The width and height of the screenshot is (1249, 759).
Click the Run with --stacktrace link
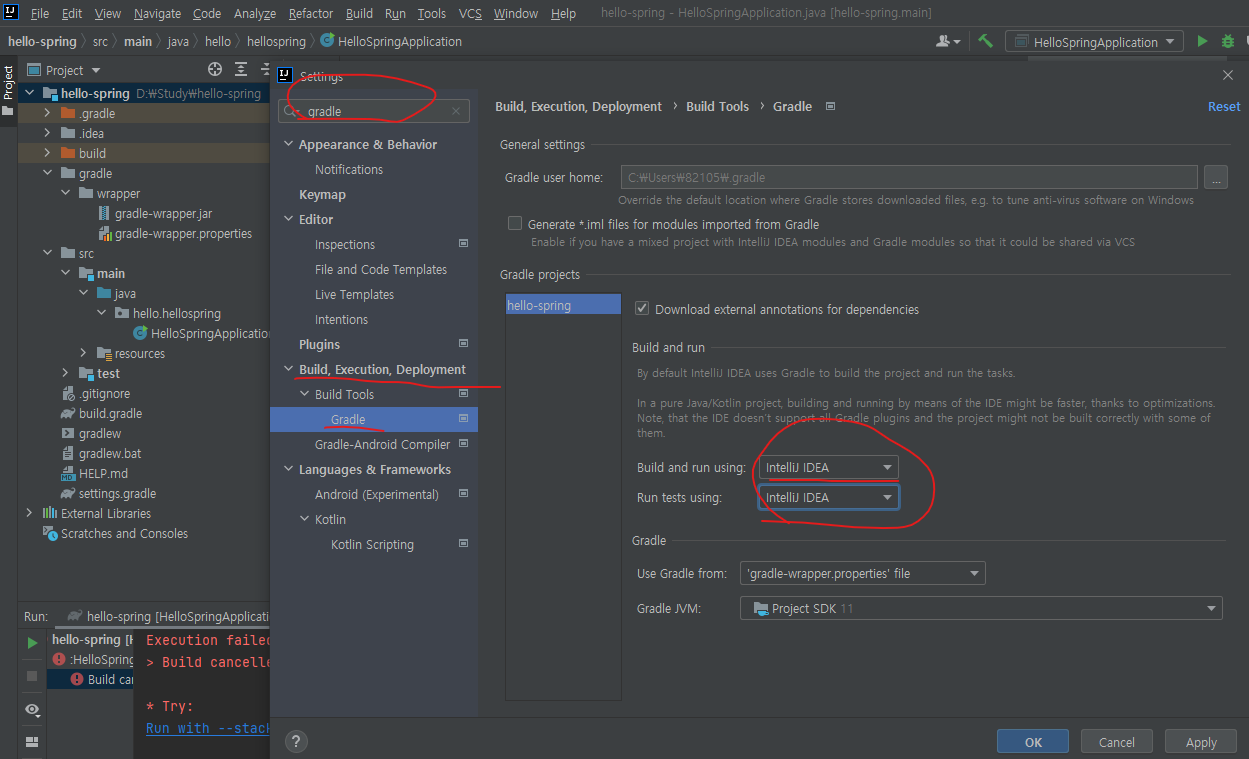(208, 728)
